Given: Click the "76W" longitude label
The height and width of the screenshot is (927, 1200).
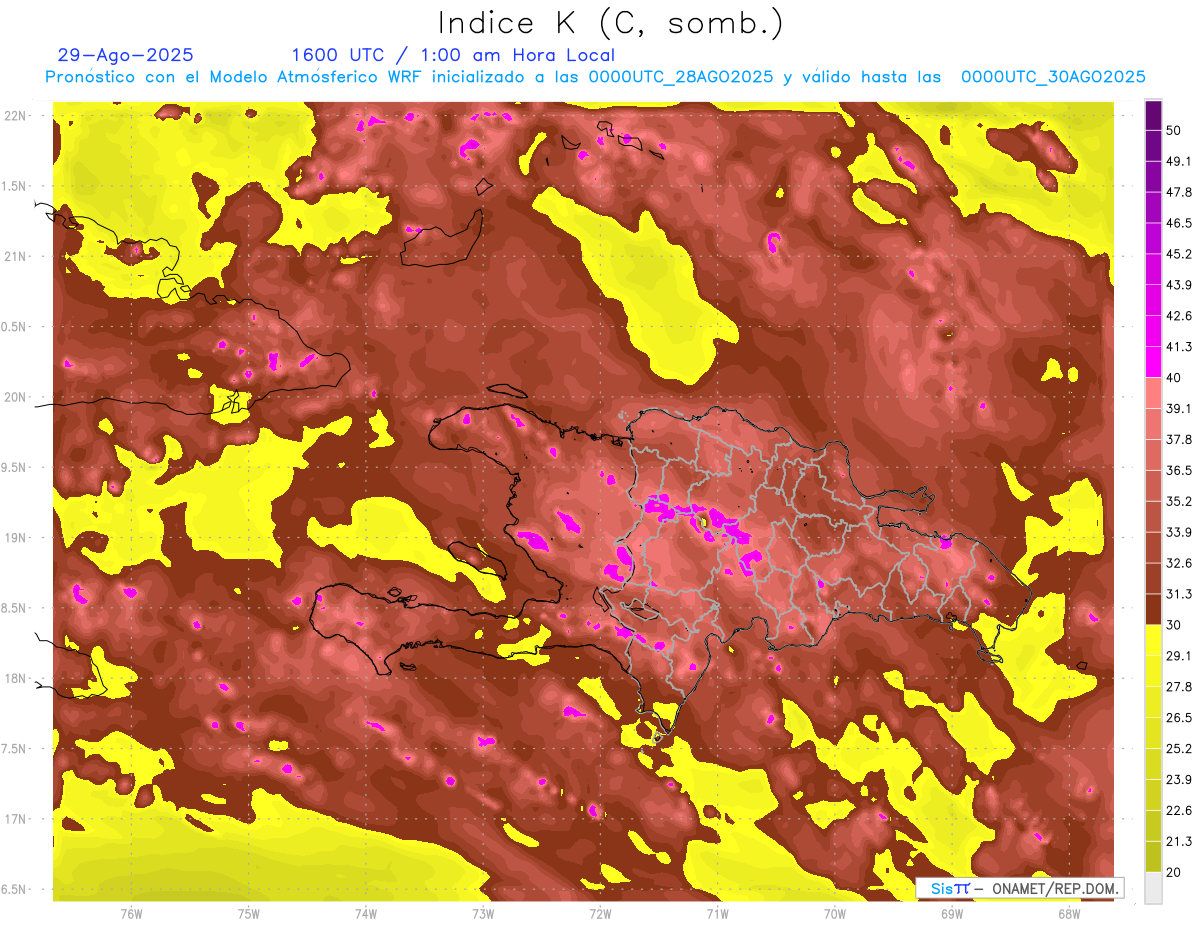Looking at the screenshot, I should point(131,913).
